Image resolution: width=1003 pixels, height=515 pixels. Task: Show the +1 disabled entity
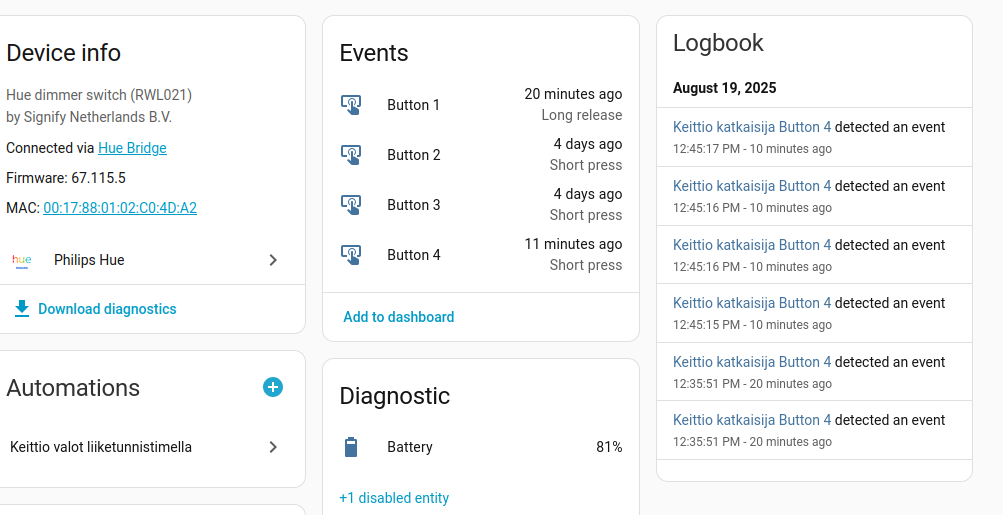[394, 498]
